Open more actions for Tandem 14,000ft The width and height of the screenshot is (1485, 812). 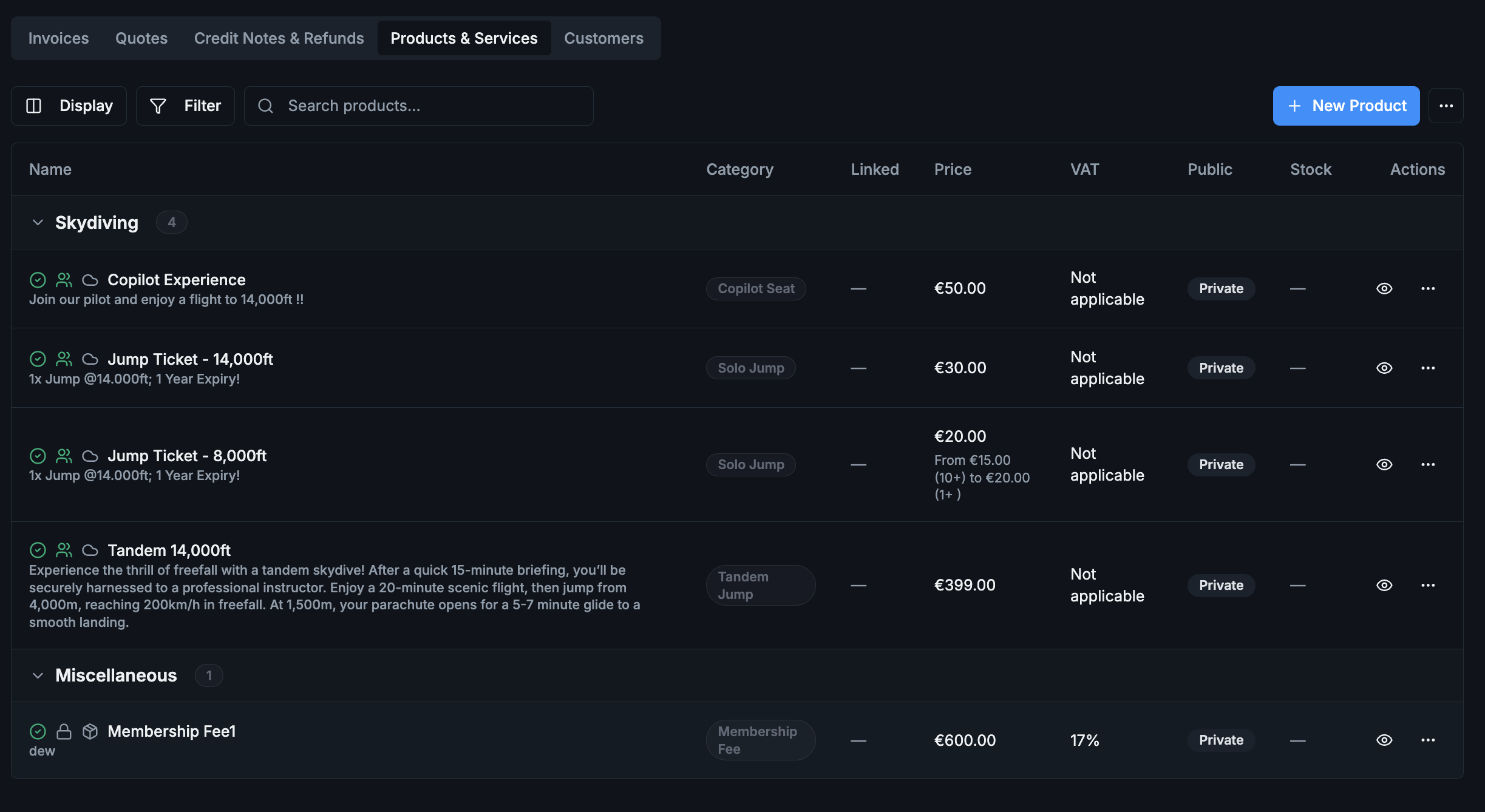click(x=1428, y=585)
